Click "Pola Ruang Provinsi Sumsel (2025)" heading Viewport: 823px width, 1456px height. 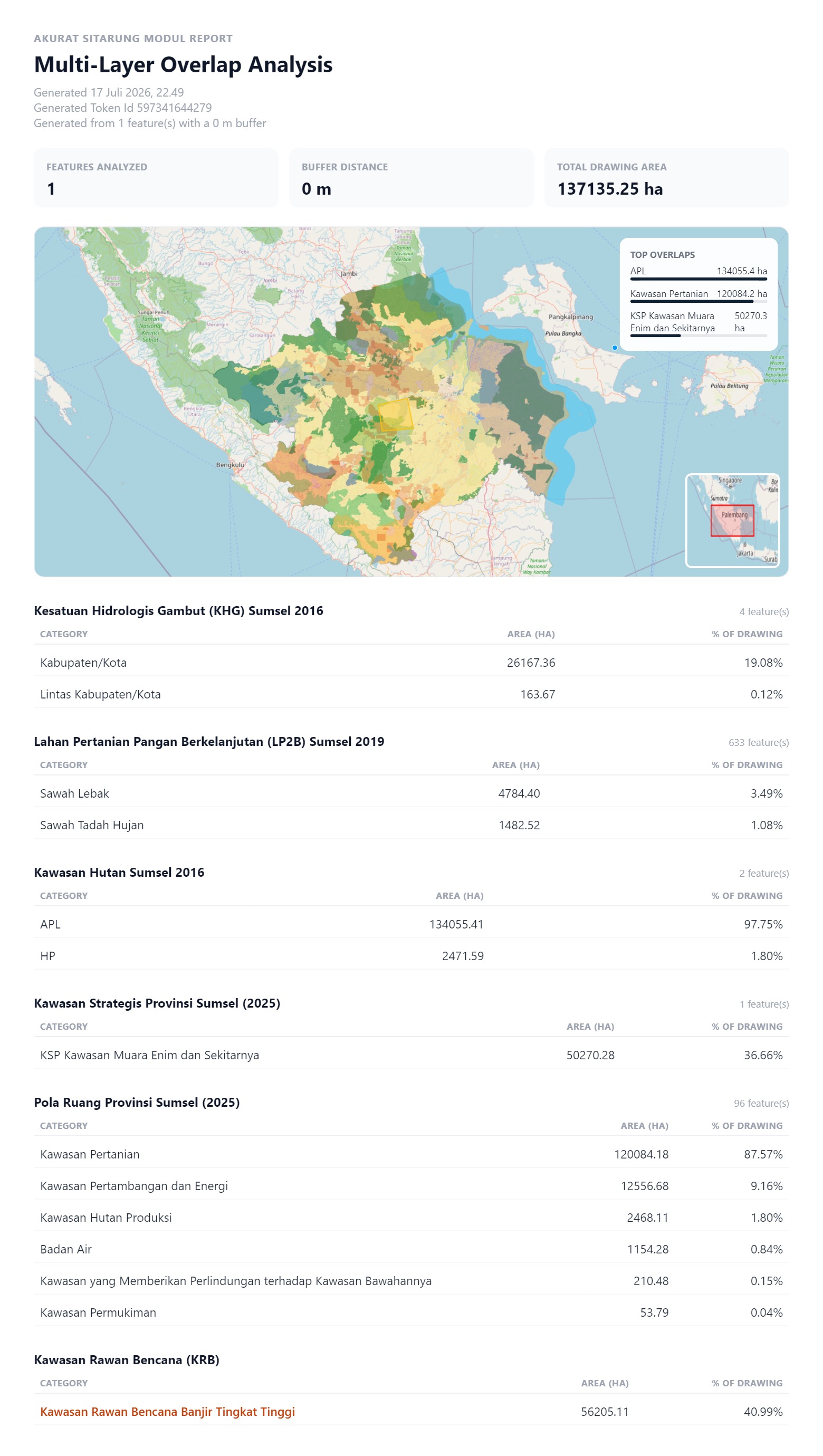click(137, 1102)
